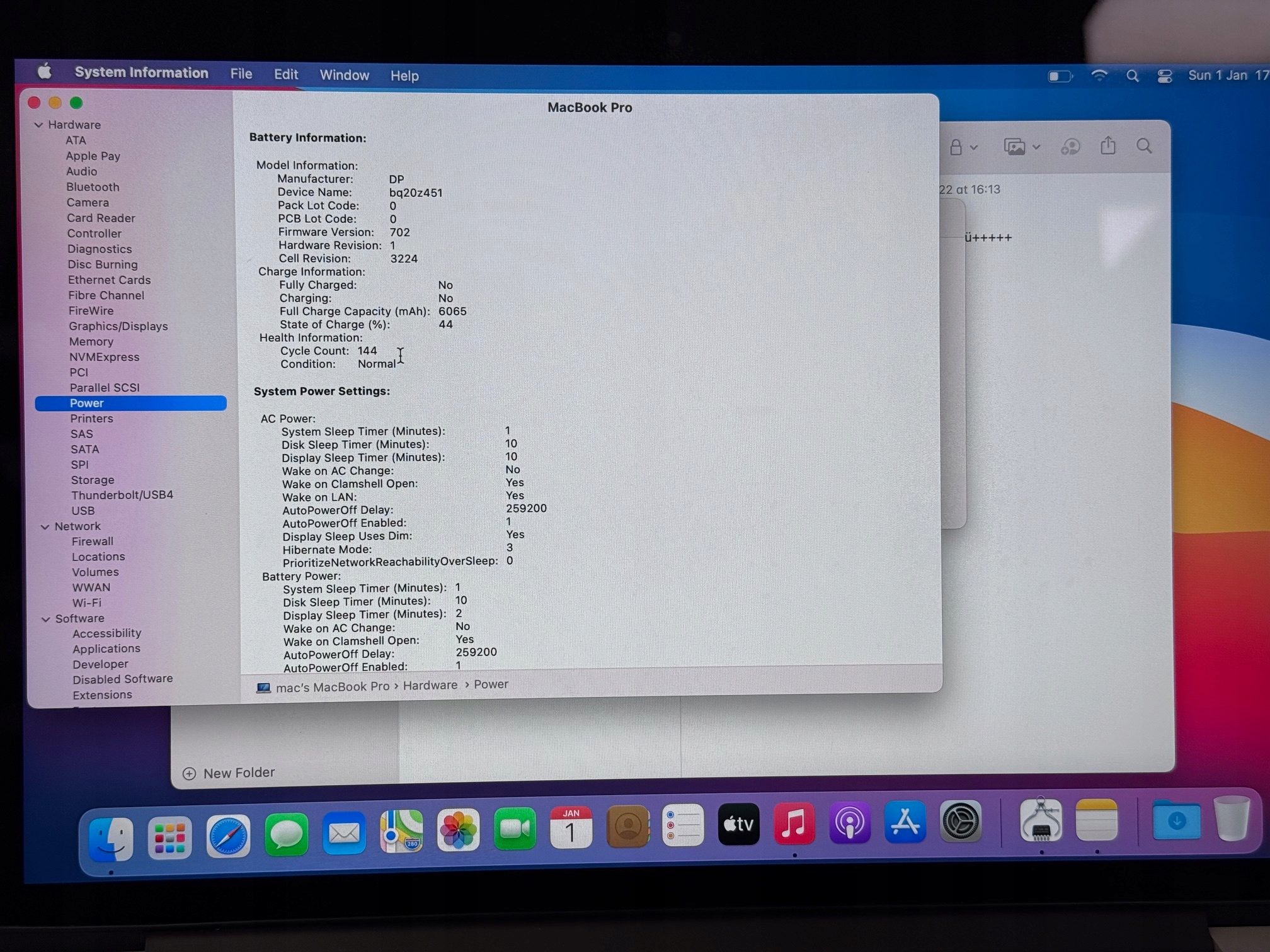The width and height of the screenshot is (1270, 952).
Task: Click New Folder in Notes window
Action: (x=229, y=773)
